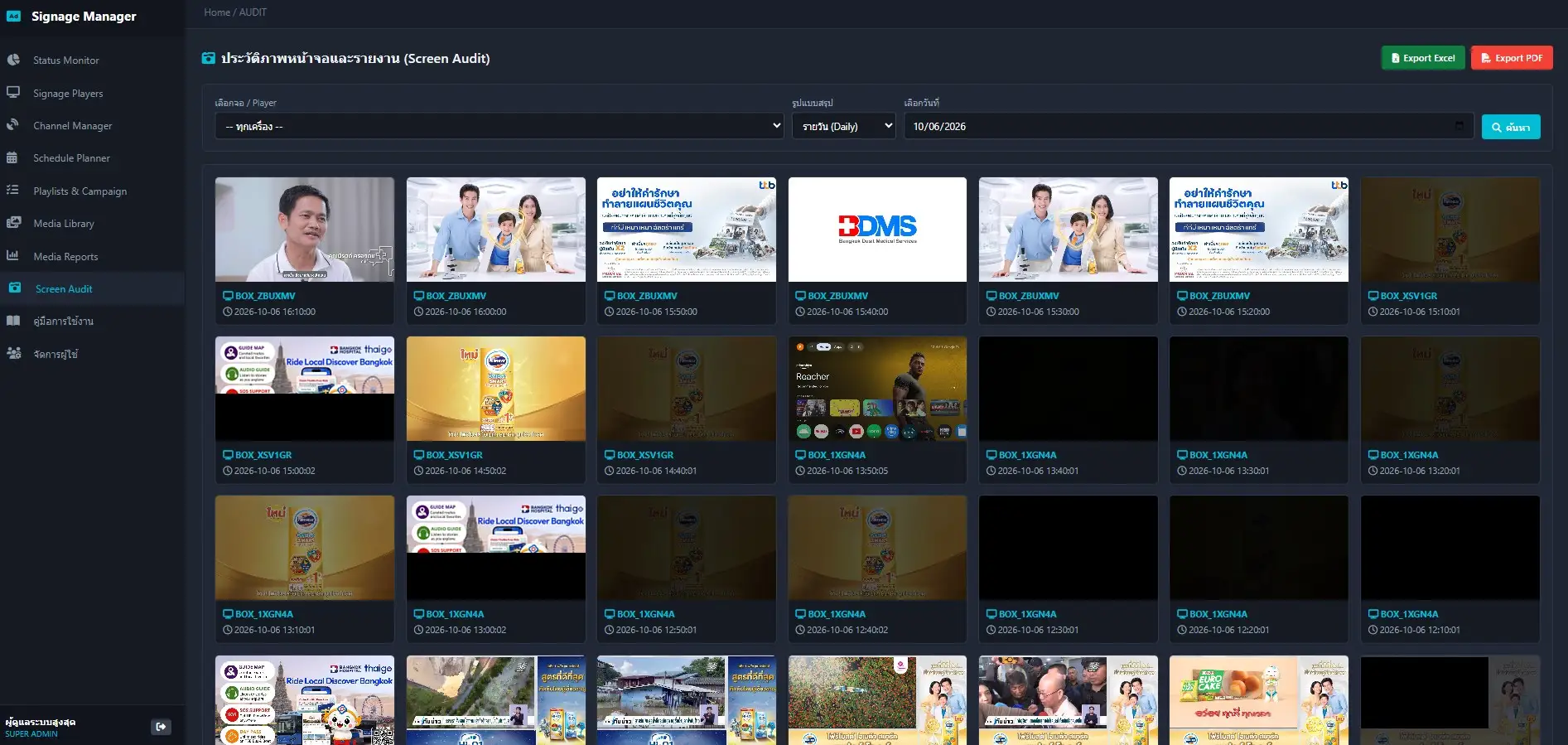Open the Status Monitor pie chart icon
The image size is (1568, 745).
[x=13, y=60]
